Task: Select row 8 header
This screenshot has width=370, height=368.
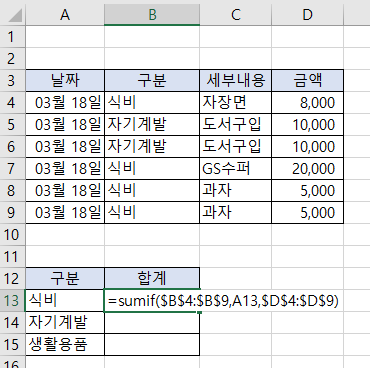Action: coord(12,191)
